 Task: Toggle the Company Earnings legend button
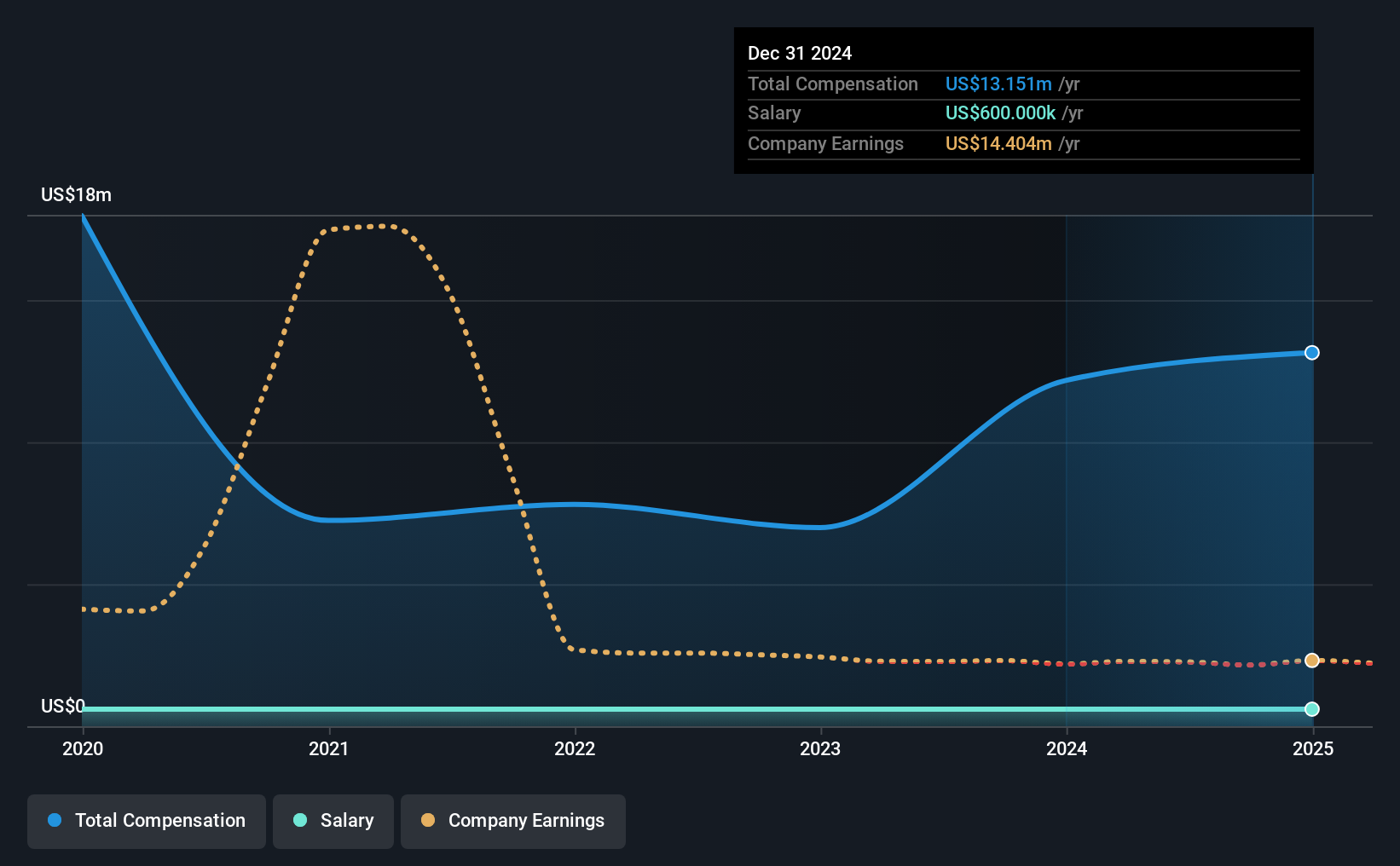click(x=513, y=821)
